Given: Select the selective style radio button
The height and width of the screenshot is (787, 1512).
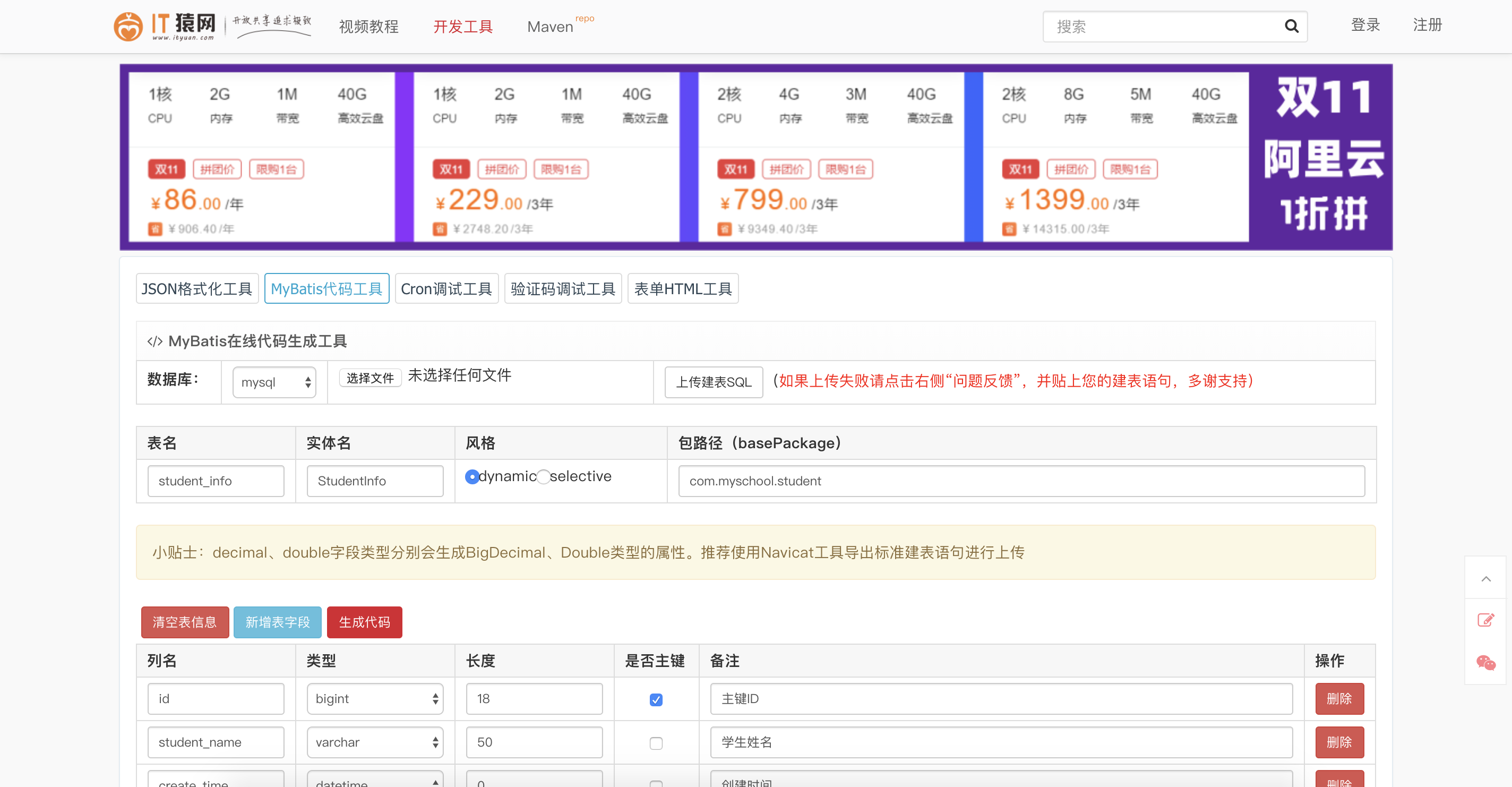Looking at the screenshot, I should pos(543,477).
